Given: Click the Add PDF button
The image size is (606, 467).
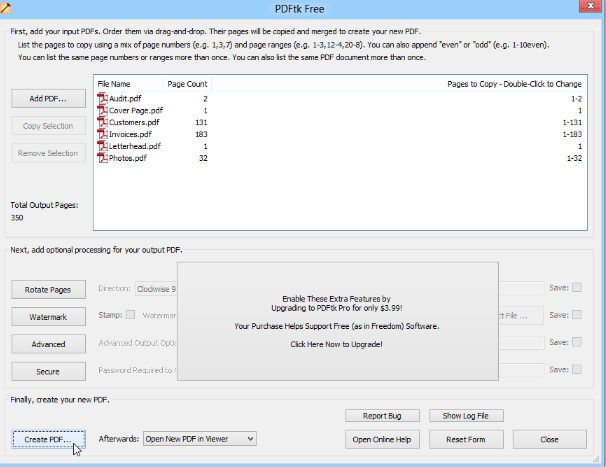Looking at the screenshot, I should tap(48, 99).
